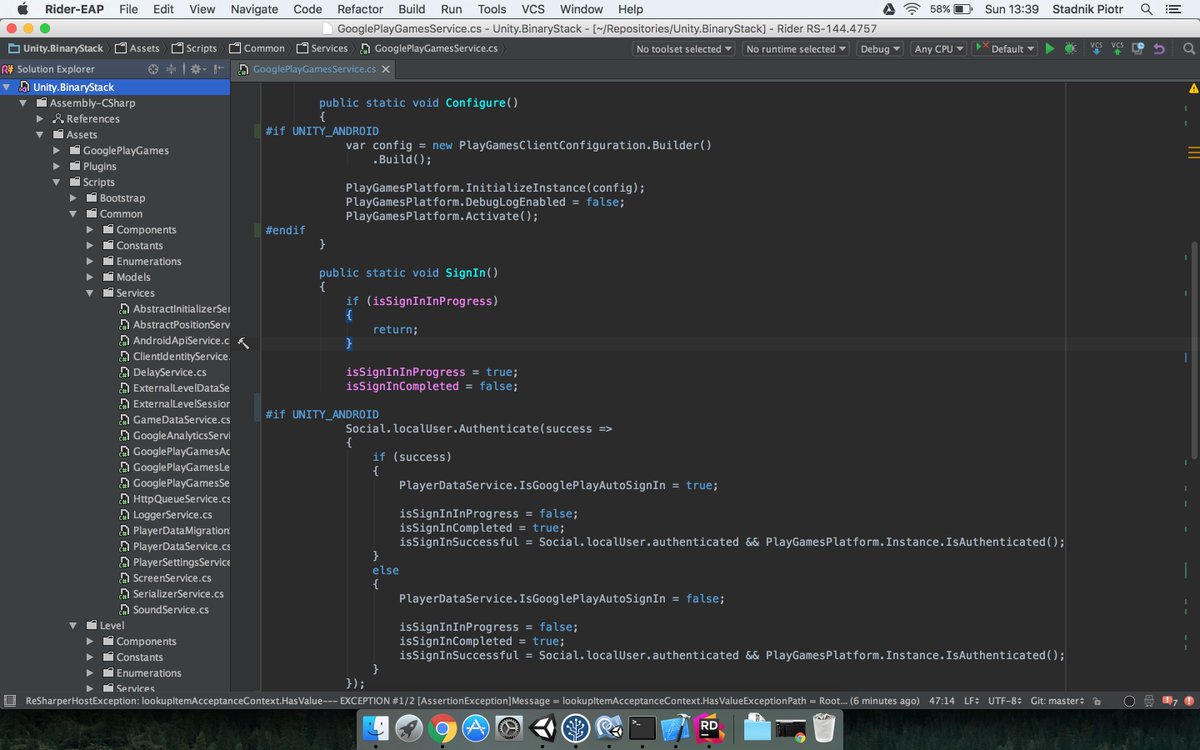Image resolution: width=1200 pixels, height=750 pixels.
Task: Collapse all nodes in Solution Explorer
Action: tap(169, 69)
